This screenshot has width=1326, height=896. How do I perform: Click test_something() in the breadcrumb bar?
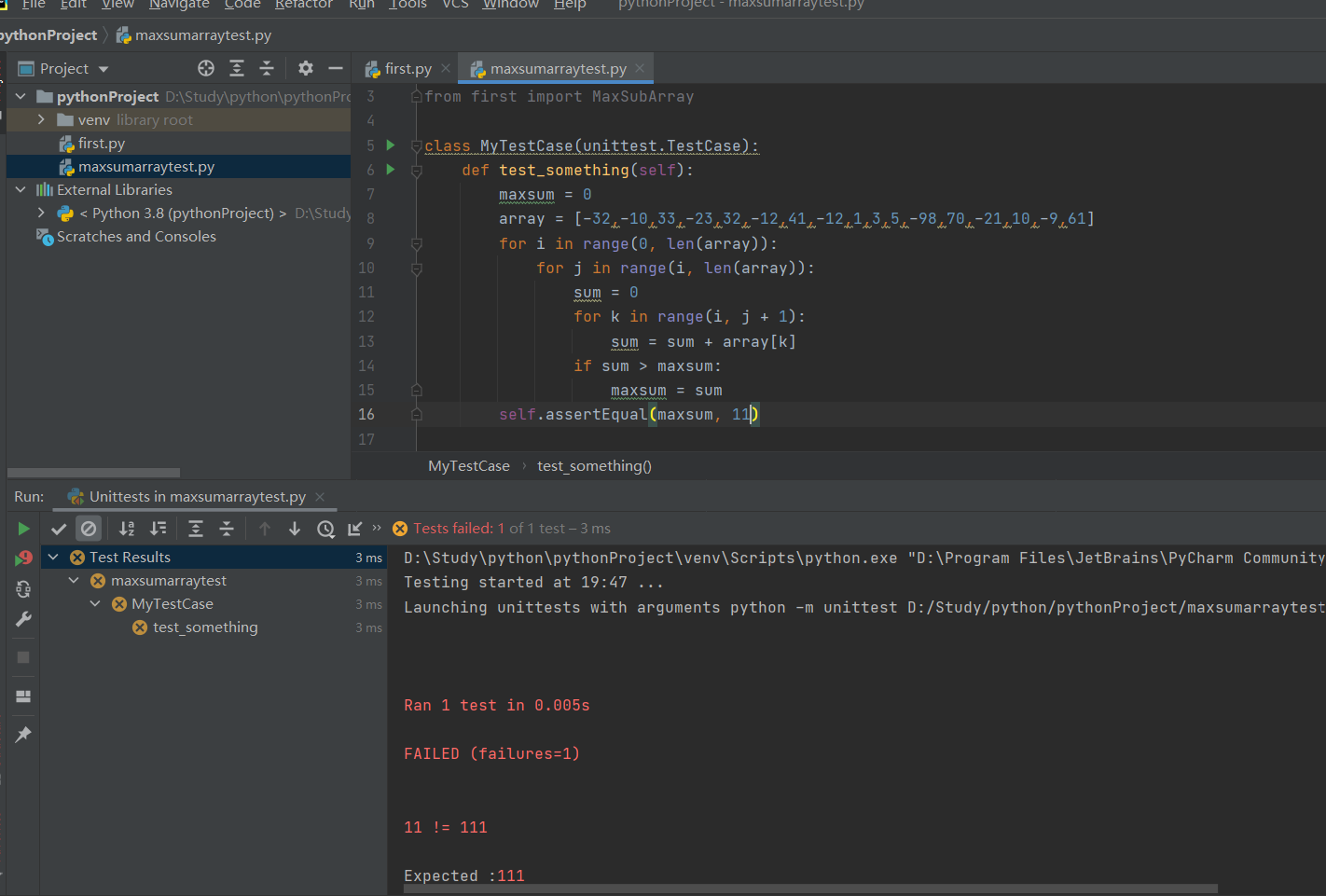594,466
